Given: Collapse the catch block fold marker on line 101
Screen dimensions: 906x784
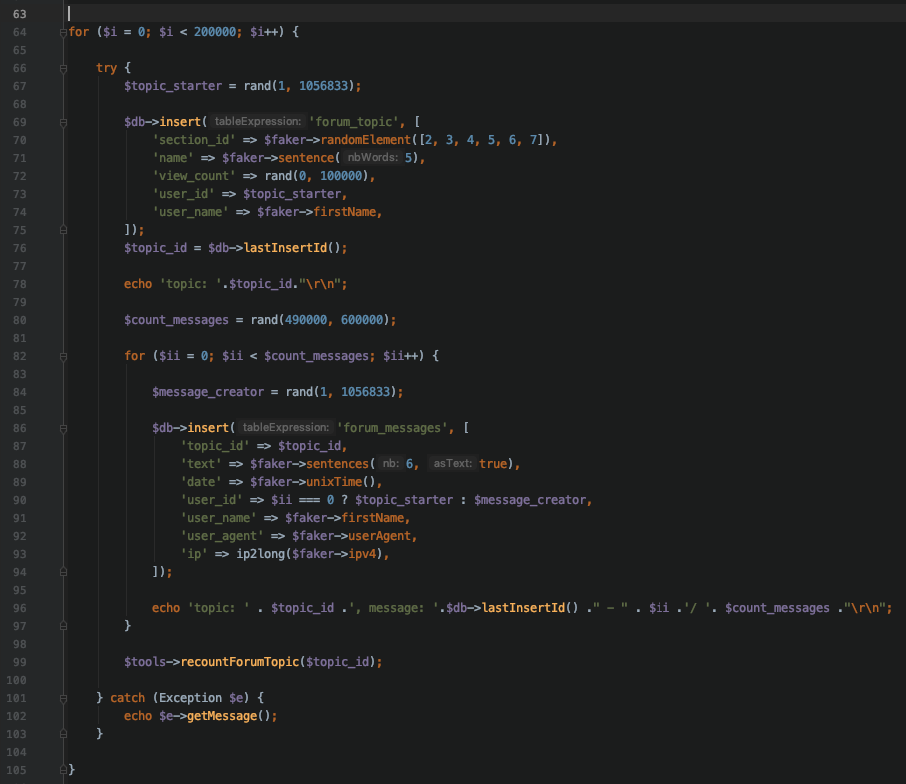Looking at the screenshot, I should (x=63, y=696).
